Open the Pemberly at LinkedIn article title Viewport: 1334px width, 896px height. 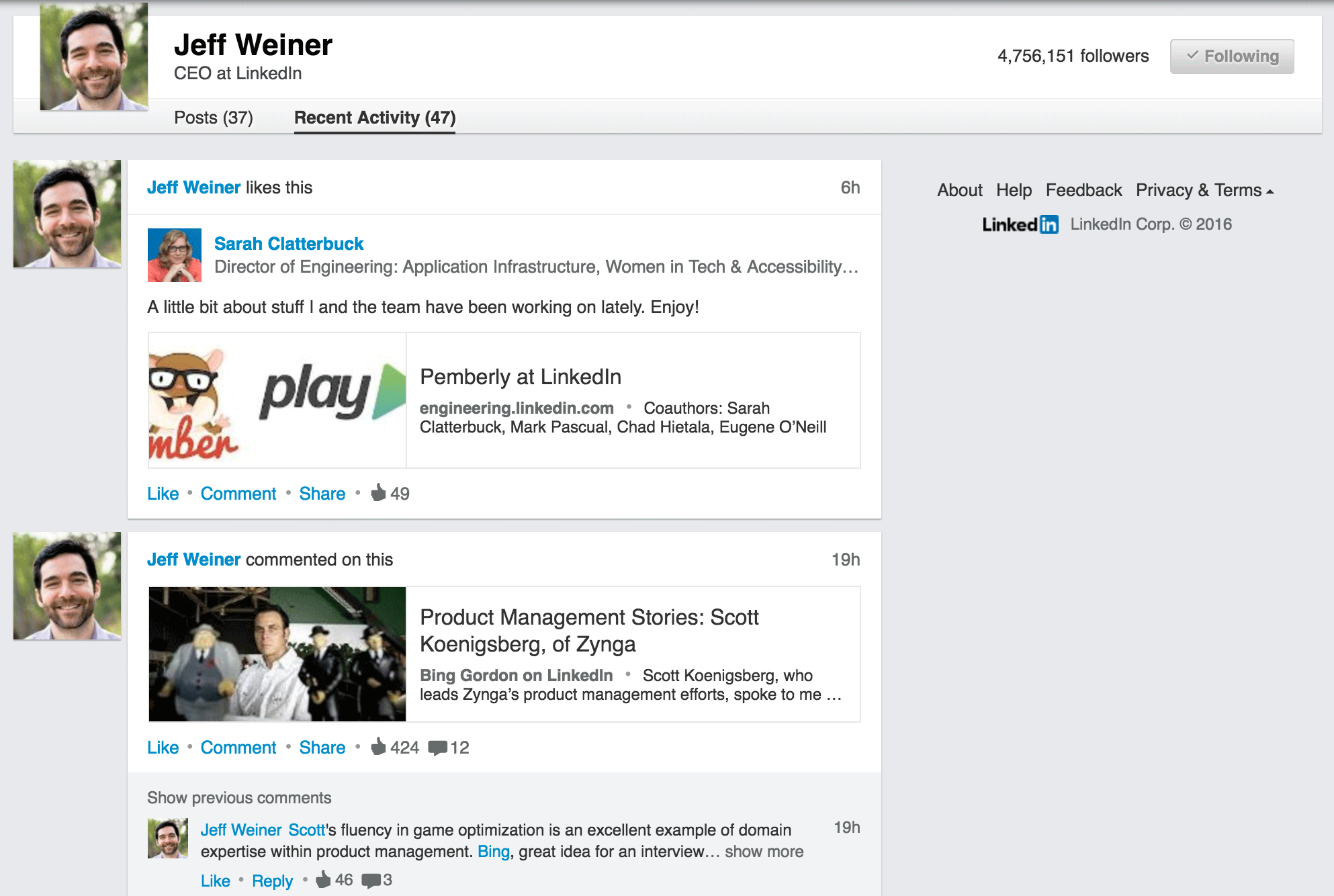tap(521, 377)
